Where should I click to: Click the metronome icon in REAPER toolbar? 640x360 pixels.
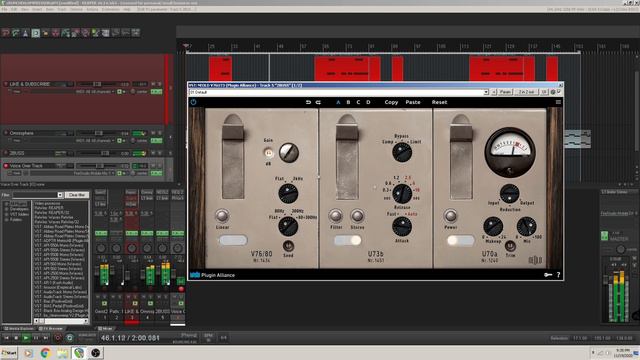25,33
